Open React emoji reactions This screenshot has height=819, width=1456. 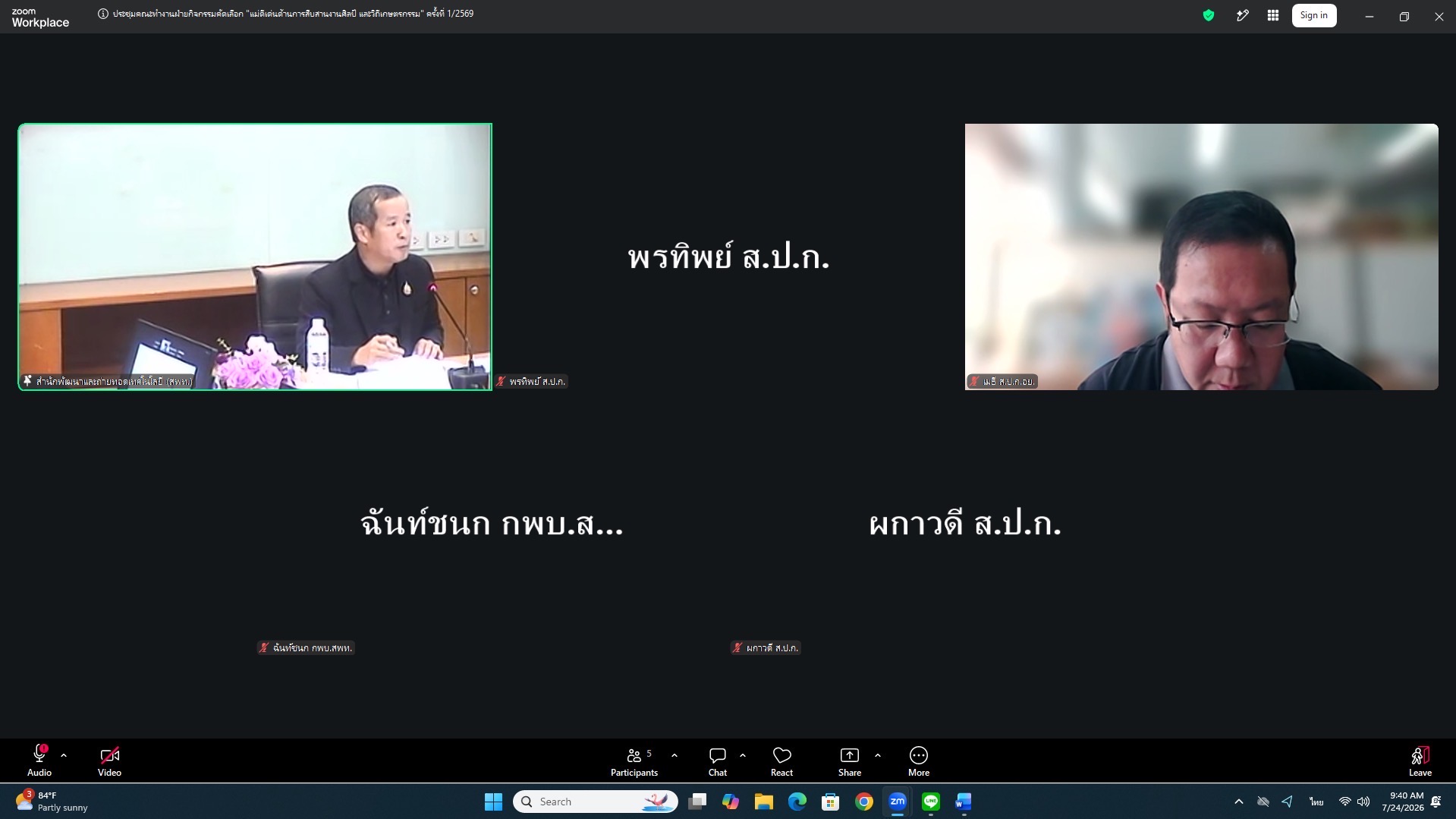(781, 761)
